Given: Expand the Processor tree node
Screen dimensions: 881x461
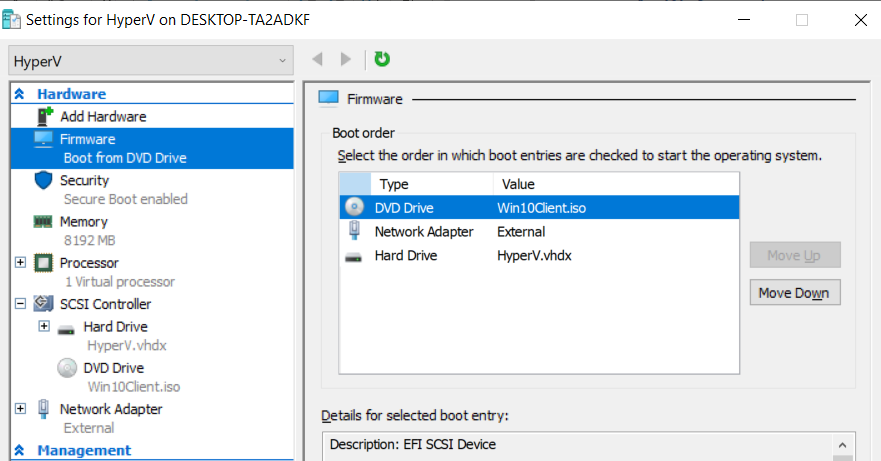Looking at the screenshot, I should point(20,263).
